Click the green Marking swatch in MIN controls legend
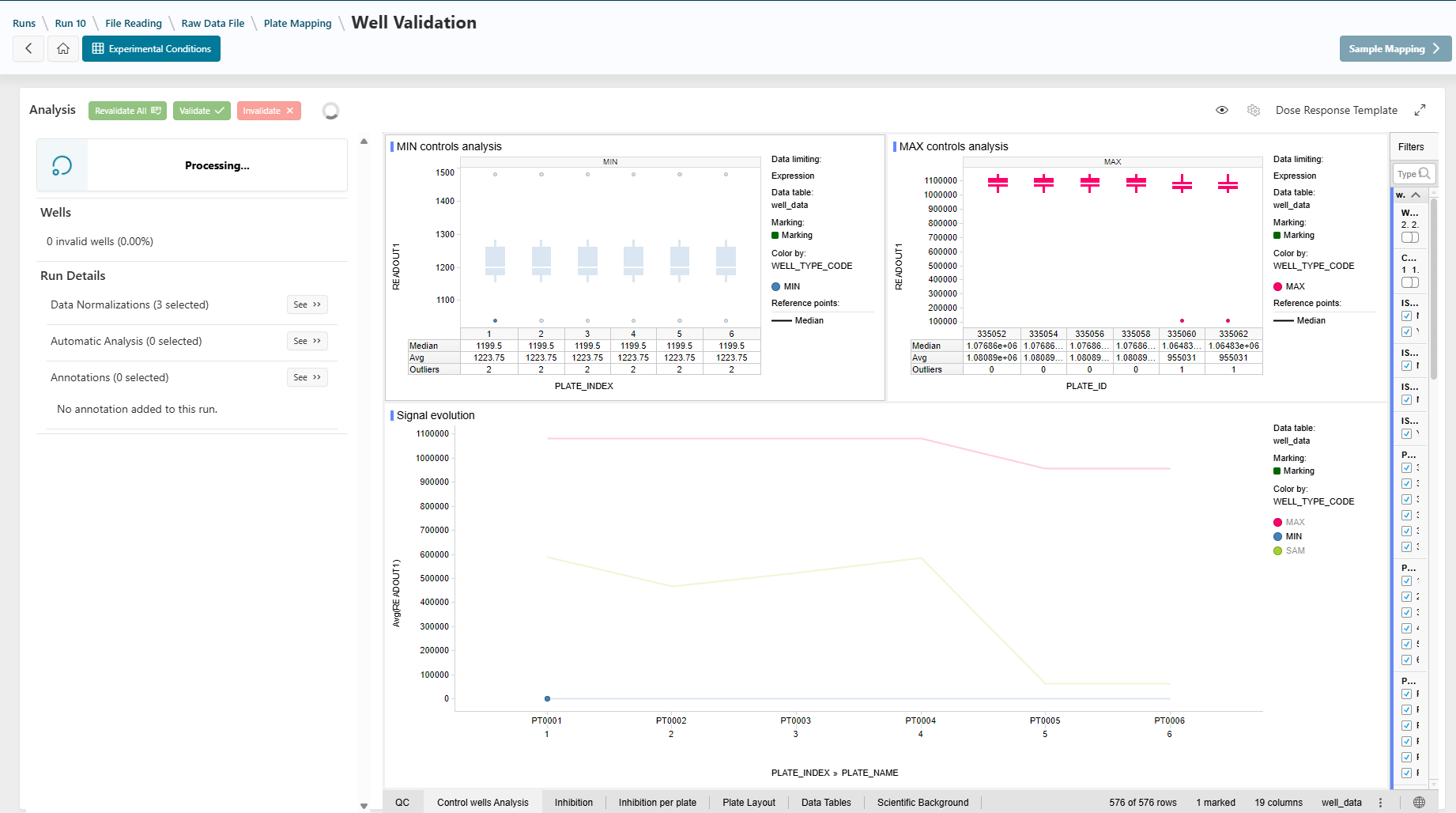 pyautogui.click(x=775, y=235)
